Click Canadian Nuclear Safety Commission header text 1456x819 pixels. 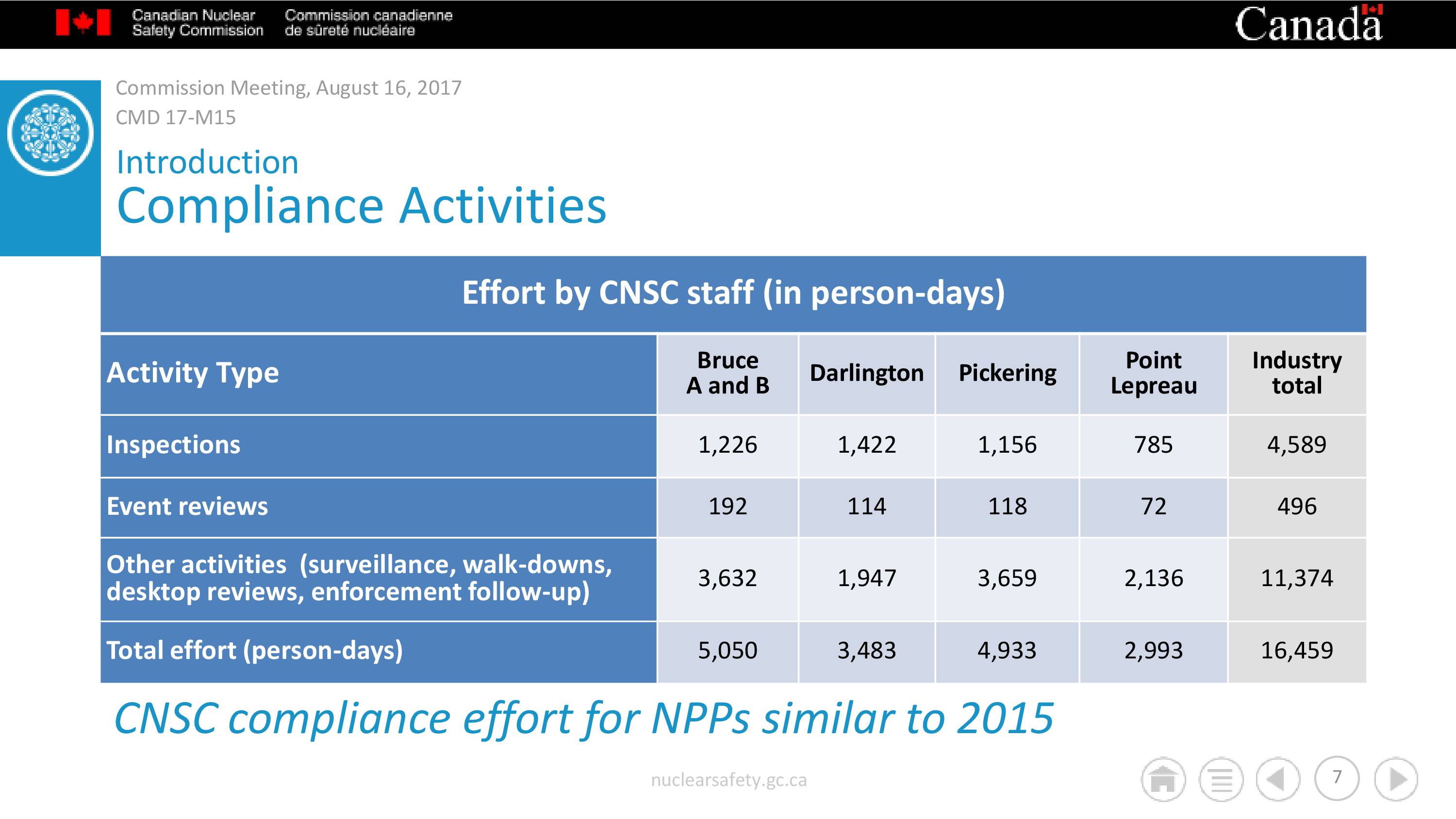click(x=197, y=23)
